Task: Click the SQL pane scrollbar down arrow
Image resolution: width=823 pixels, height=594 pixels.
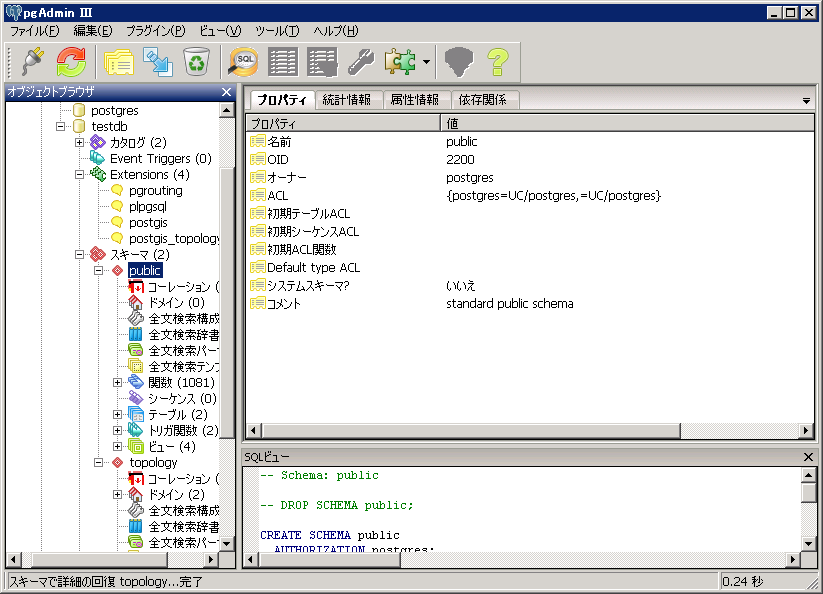Action: [x=808, y=543]
